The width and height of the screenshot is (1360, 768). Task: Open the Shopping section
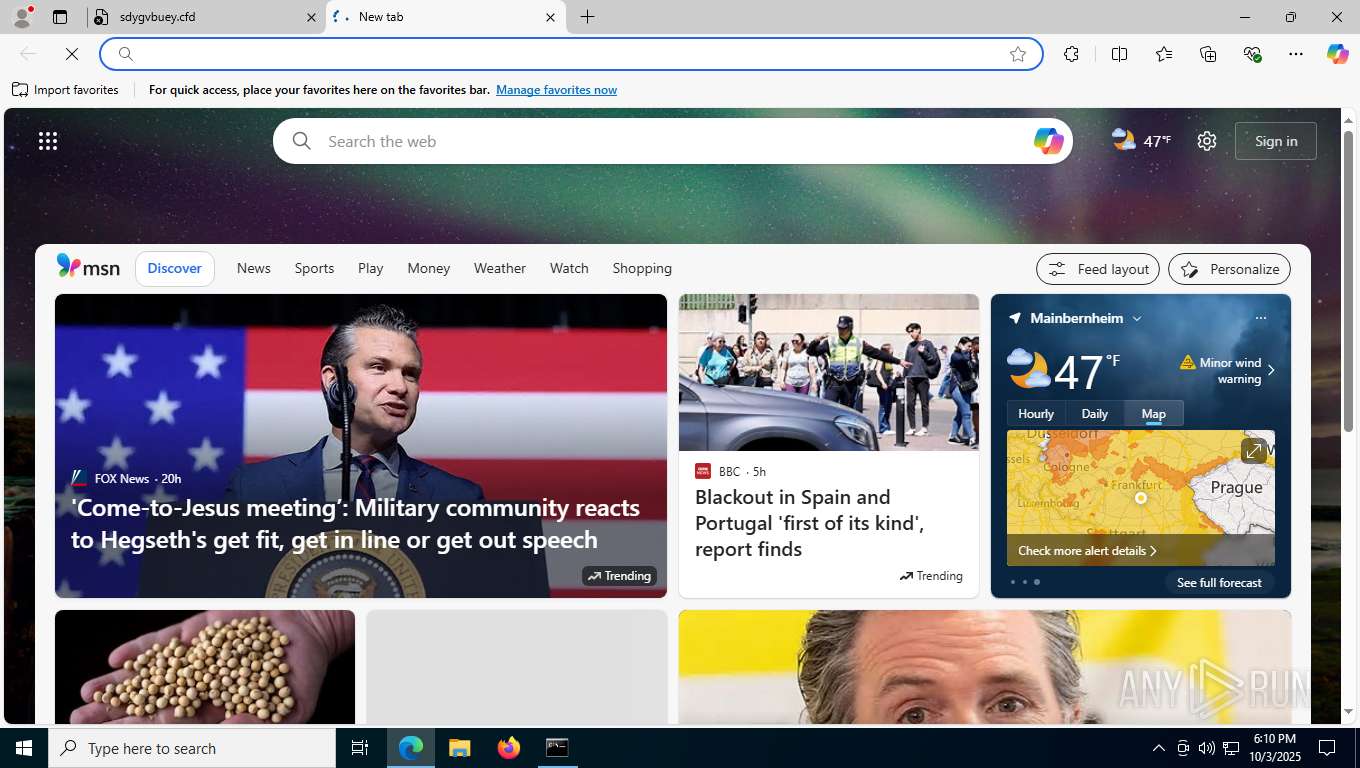point(642,268)
